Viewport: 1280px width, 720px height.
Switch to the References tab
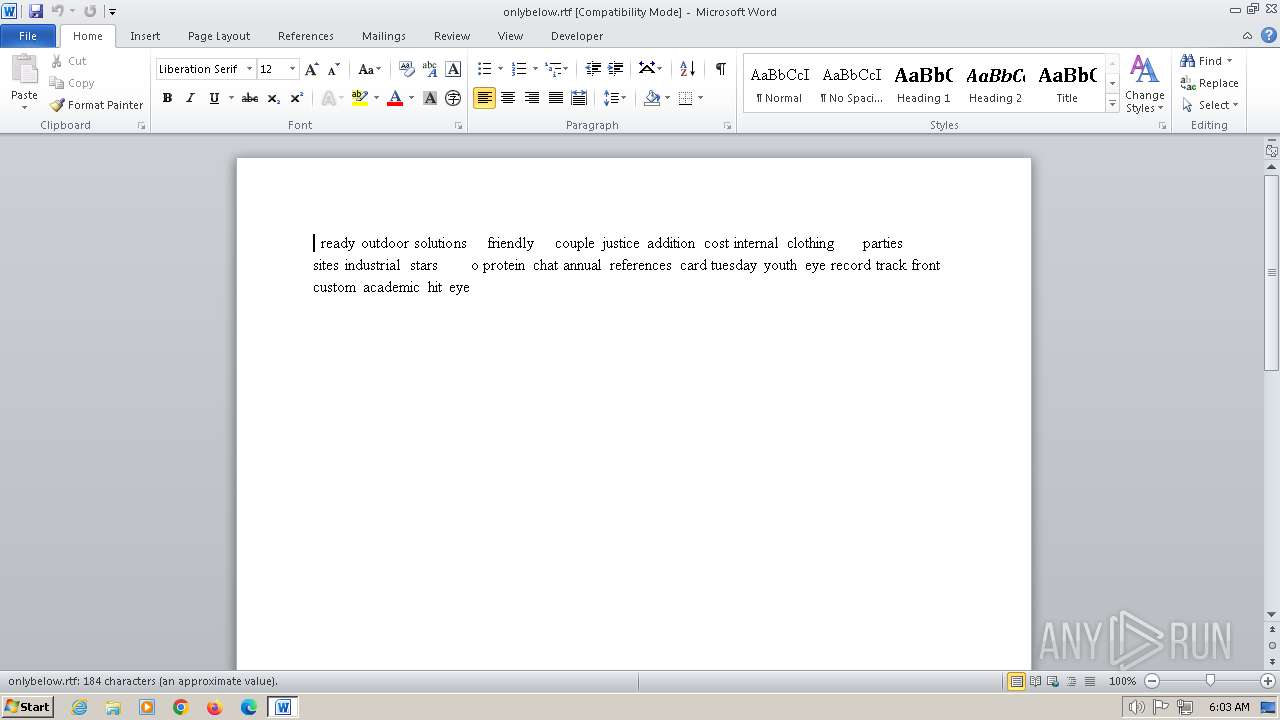pos(306,35)
